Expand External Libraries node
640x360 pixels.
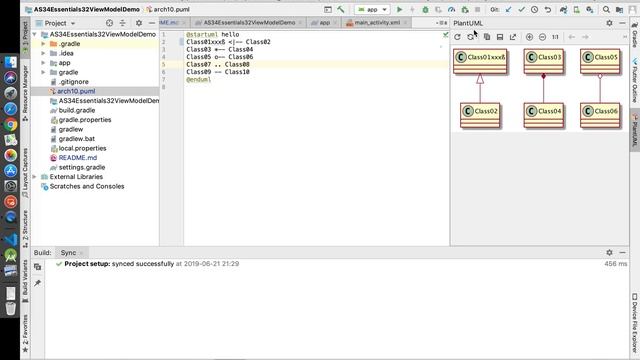(x=35, y=177)
